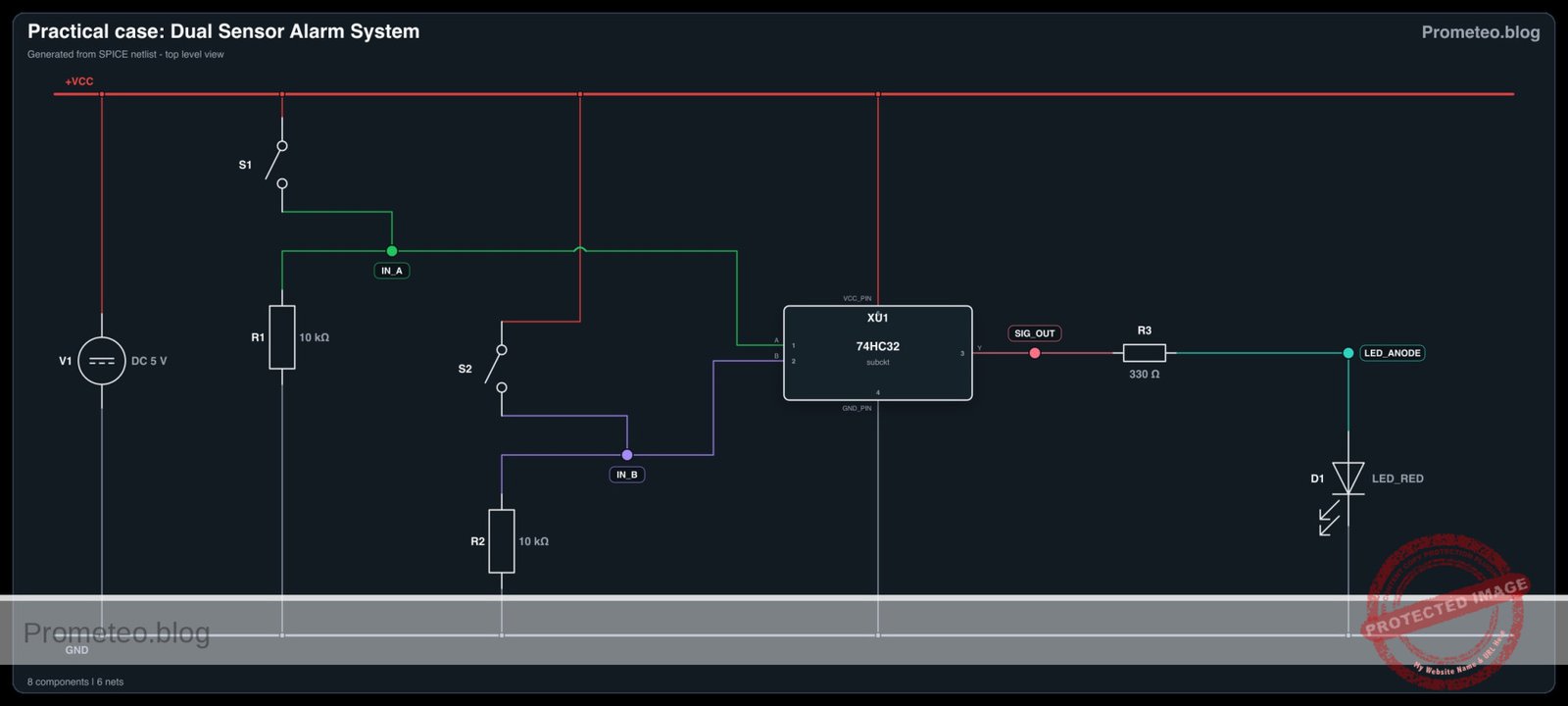Click the +VCC rail label
The width and height of the screenshot is (1568, 706).
tap(79, 81)
